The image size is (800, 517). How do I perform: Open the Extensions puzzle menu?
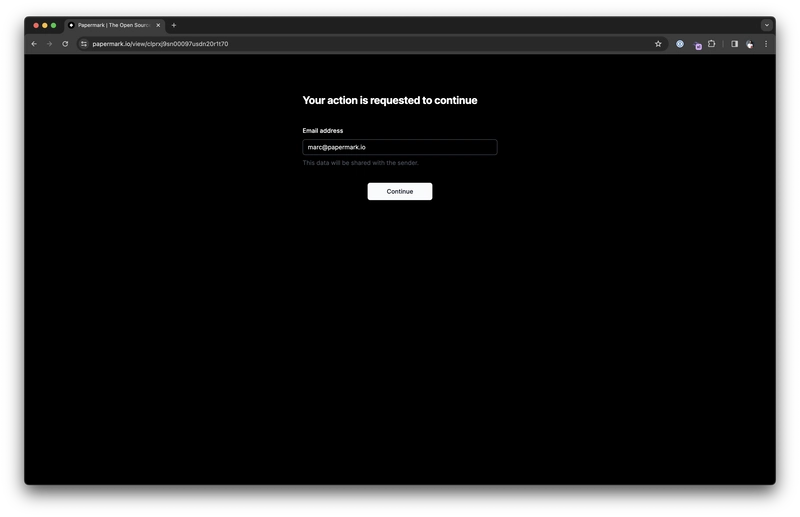[712, 44]
